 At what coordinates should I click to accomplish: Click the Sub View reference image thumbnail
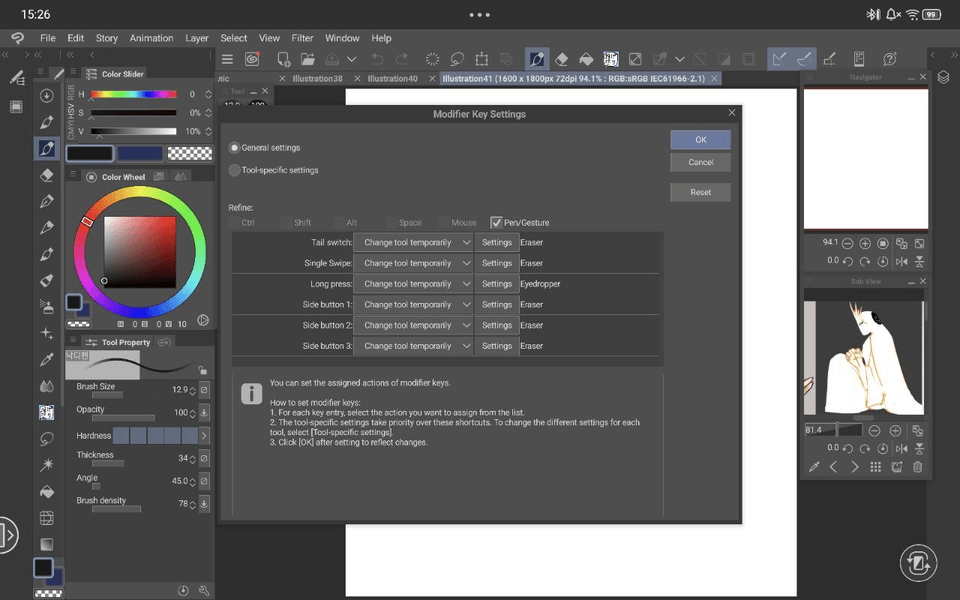click(864, 358)
